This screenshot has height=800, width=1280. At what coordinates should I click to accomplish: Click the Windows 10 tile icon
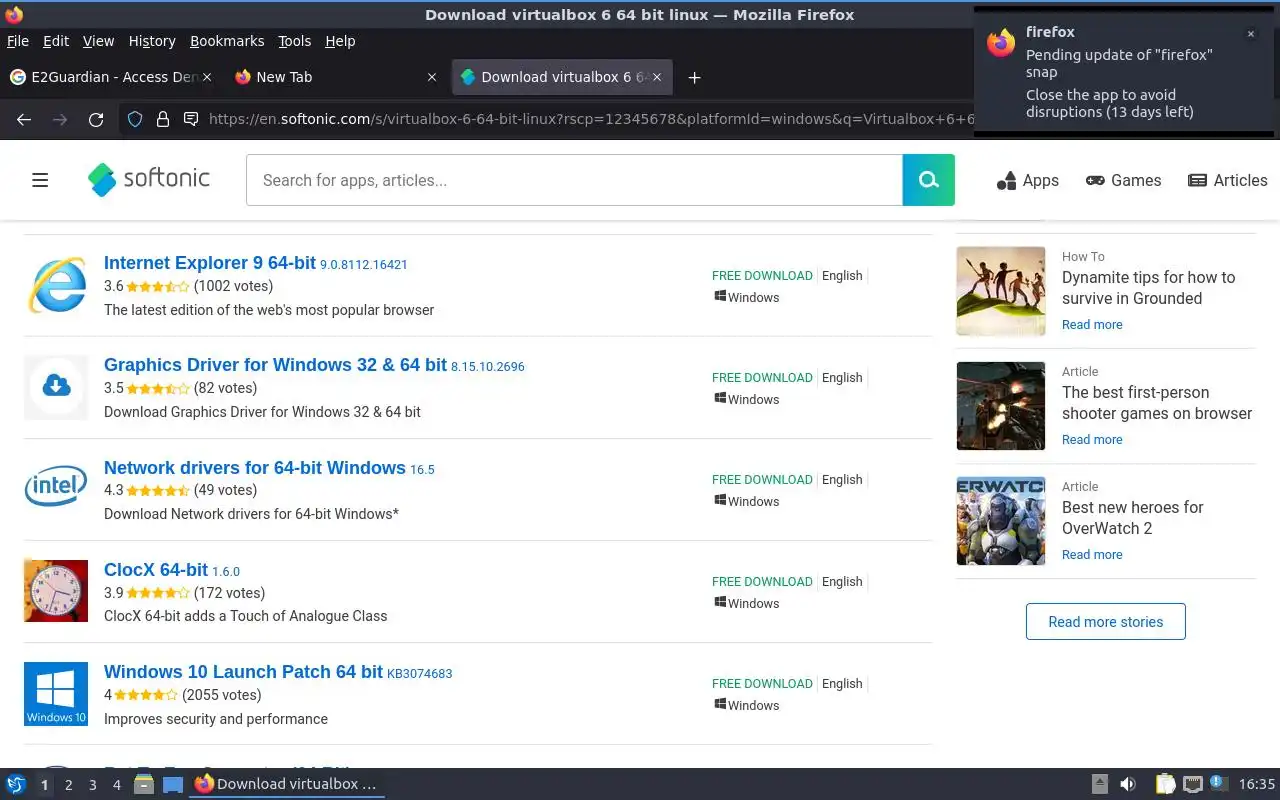56,693
